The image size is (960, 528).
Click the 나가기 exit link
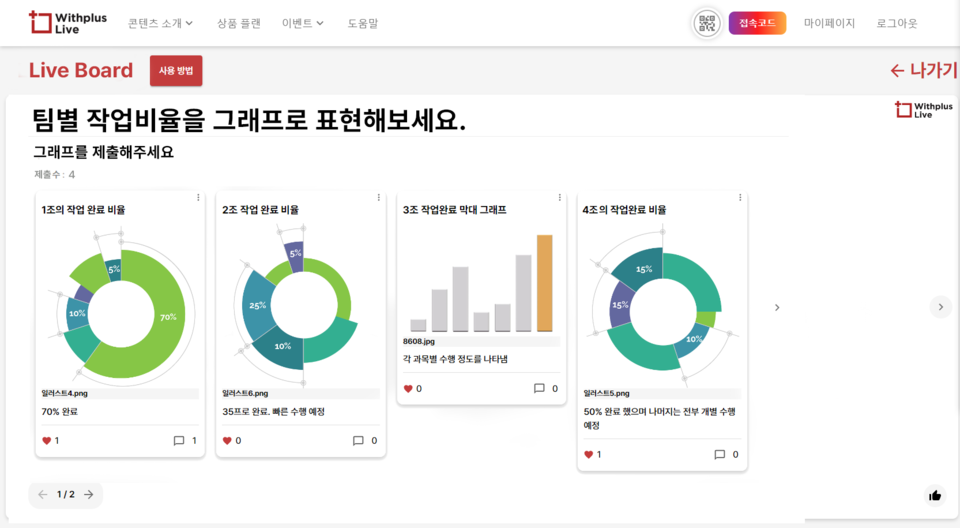923,70
